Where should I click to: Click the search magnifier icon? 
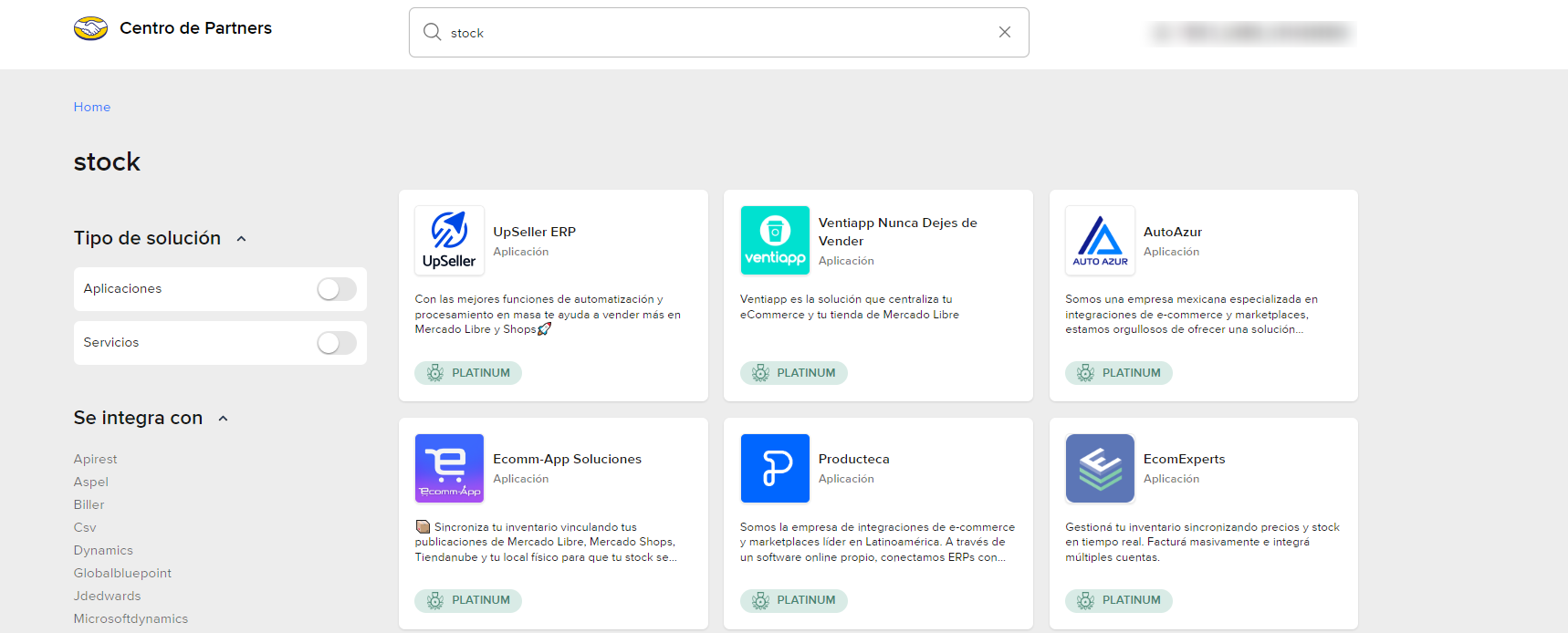click(432, 32)
